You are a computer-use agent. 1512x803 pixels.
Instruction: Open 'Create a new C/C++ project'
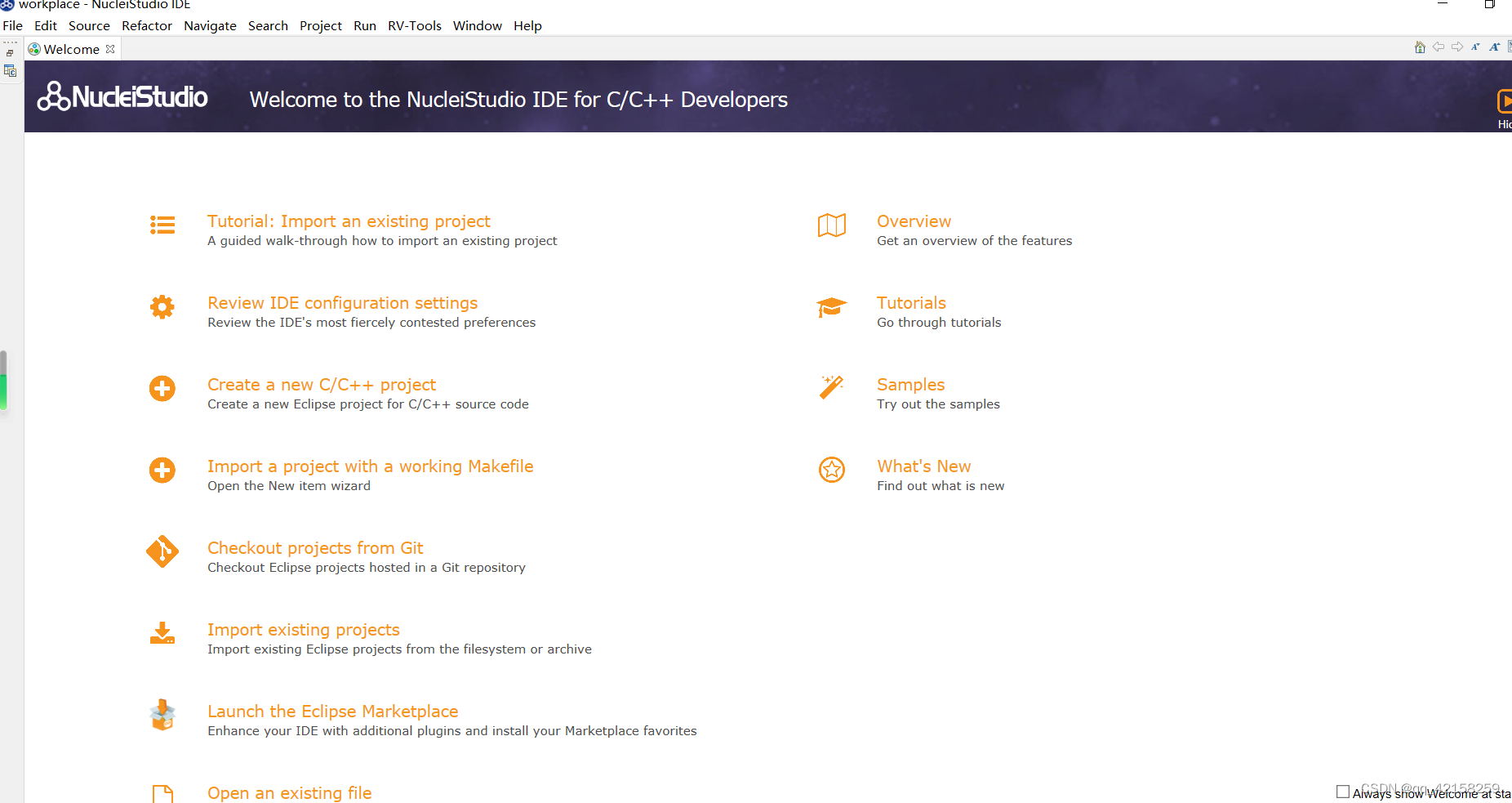[322, 384]
